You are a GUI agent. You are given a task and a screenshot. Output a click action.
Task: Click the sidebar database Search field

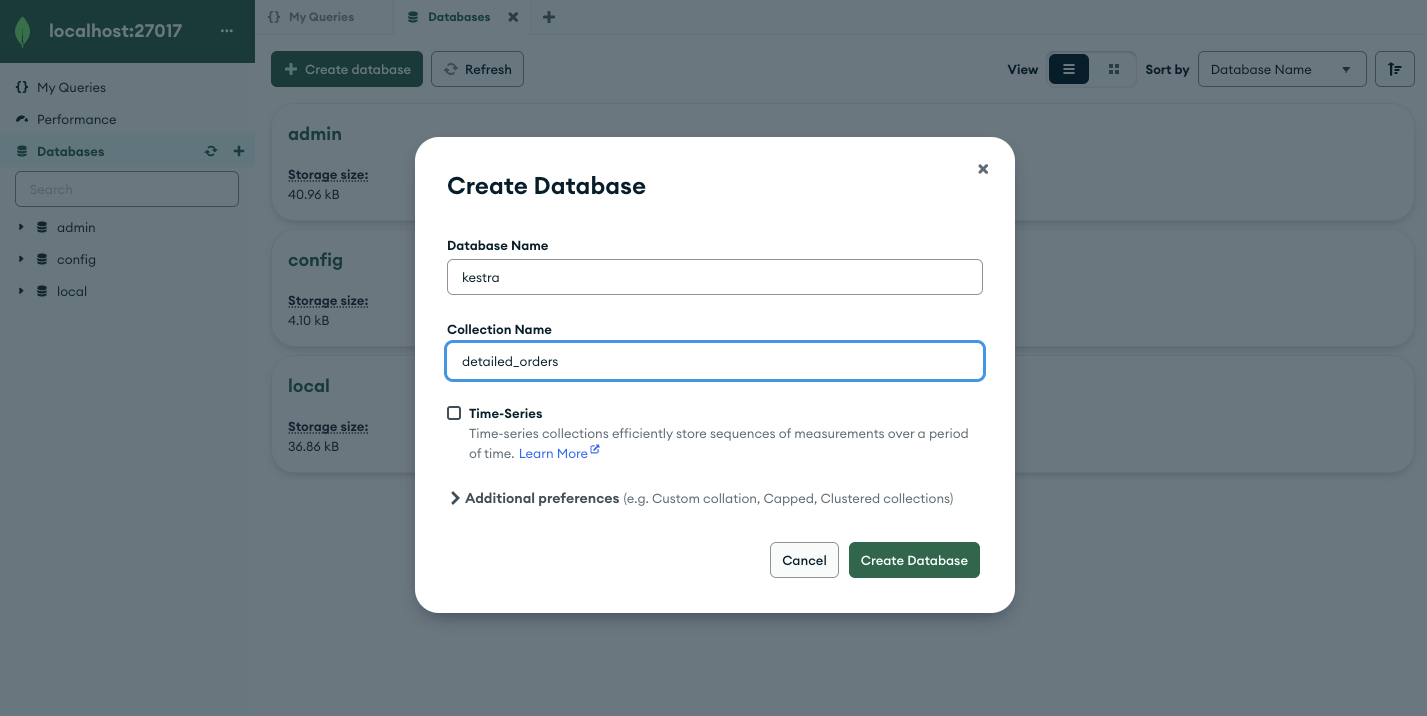click(127, 189)
